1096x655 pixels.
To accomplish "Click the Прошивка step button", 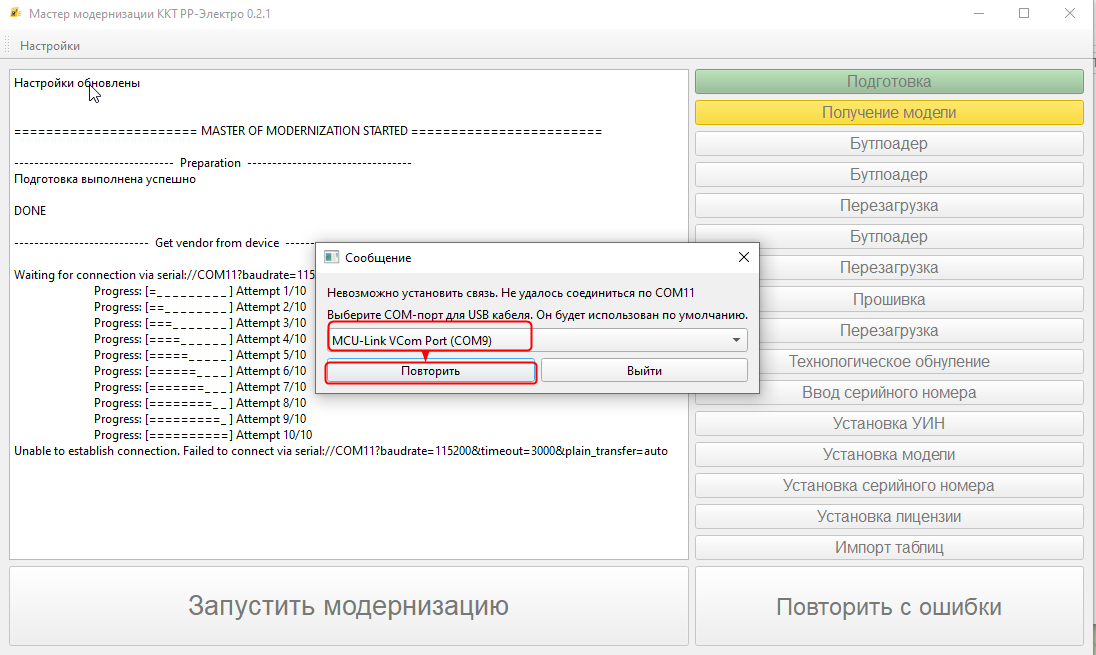I will (x=889, y=299).
